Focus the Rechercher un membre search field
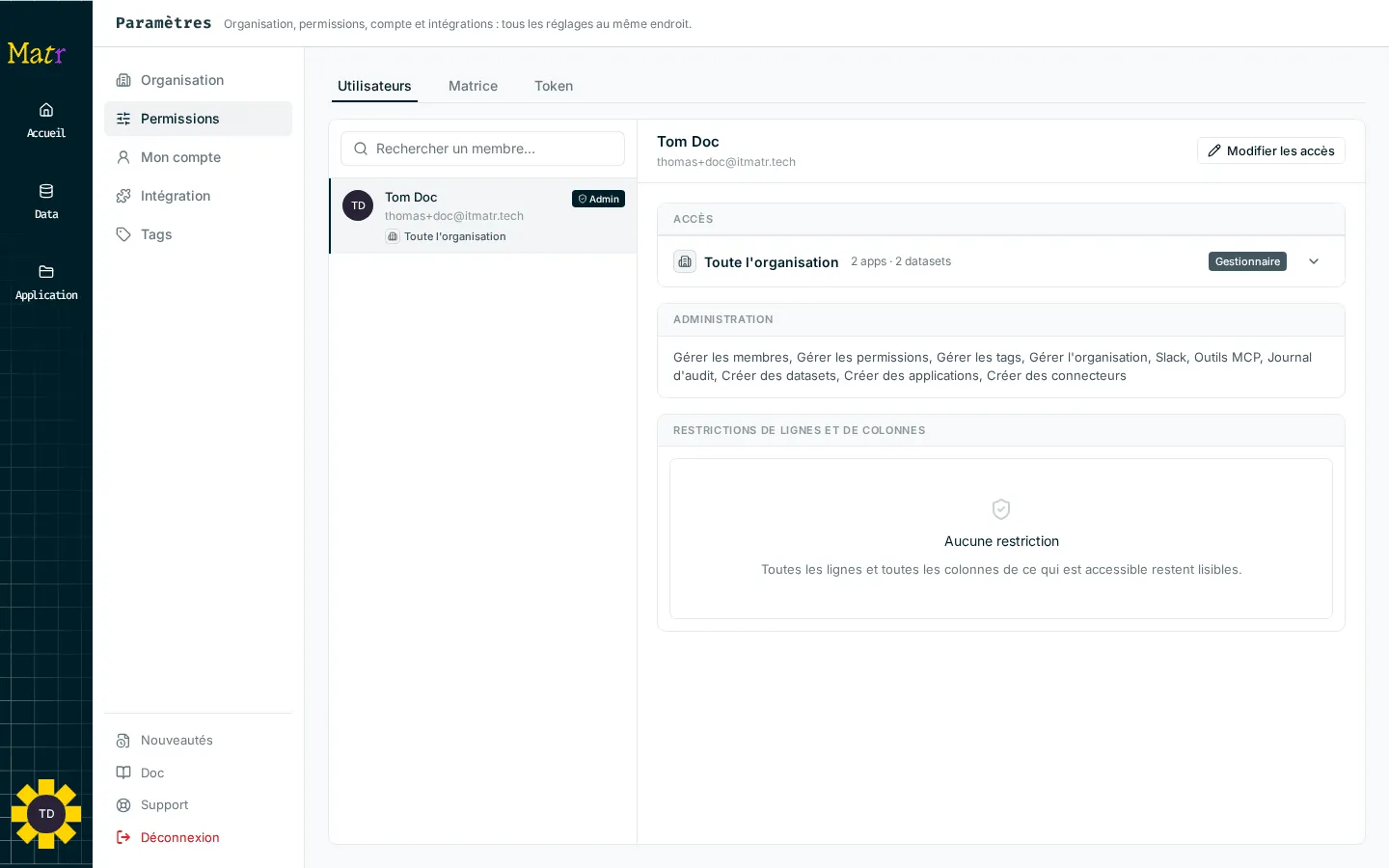Screen dimensions: 1389x868 [482, 149]
